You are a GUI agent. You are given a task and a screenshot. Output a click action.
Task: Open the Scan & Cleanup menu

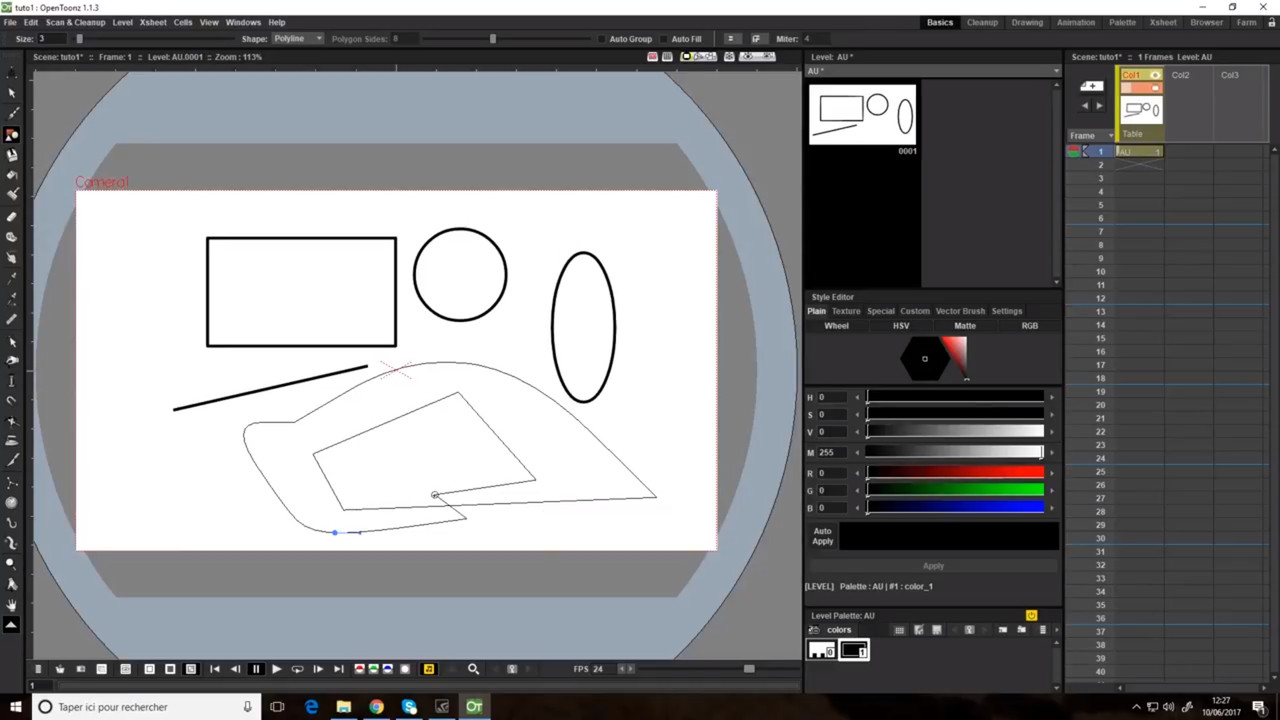pyautogui.click(x=75, y=22)
